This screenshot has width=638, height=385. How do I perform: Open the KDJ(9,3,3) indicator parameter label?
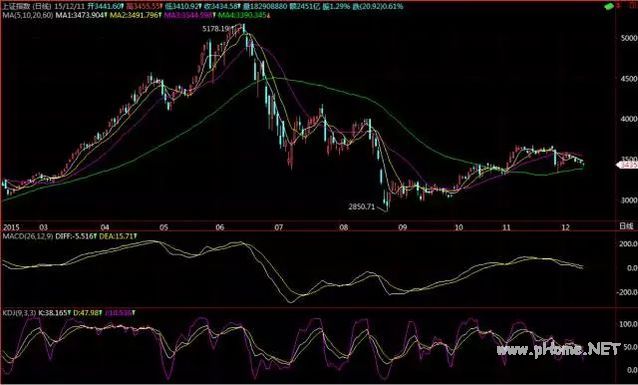[19, 313]
